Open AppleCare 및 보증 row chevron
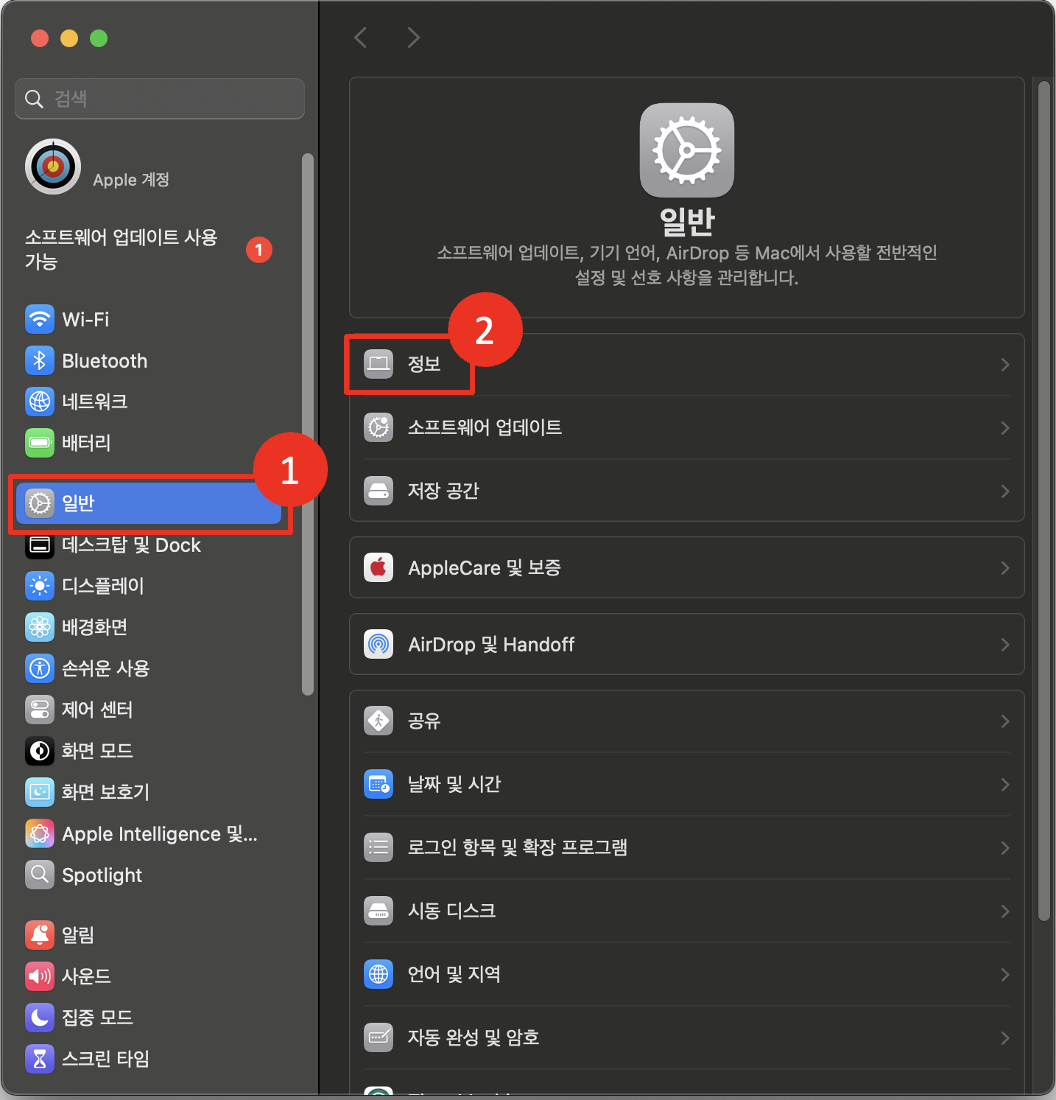 point(1005,568)
